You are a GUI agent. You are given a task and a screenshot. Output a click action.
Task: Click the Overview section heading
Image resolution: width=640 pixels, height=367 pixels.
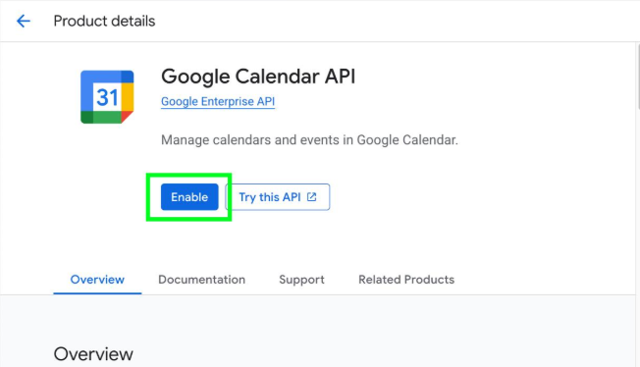pos(93,354)
